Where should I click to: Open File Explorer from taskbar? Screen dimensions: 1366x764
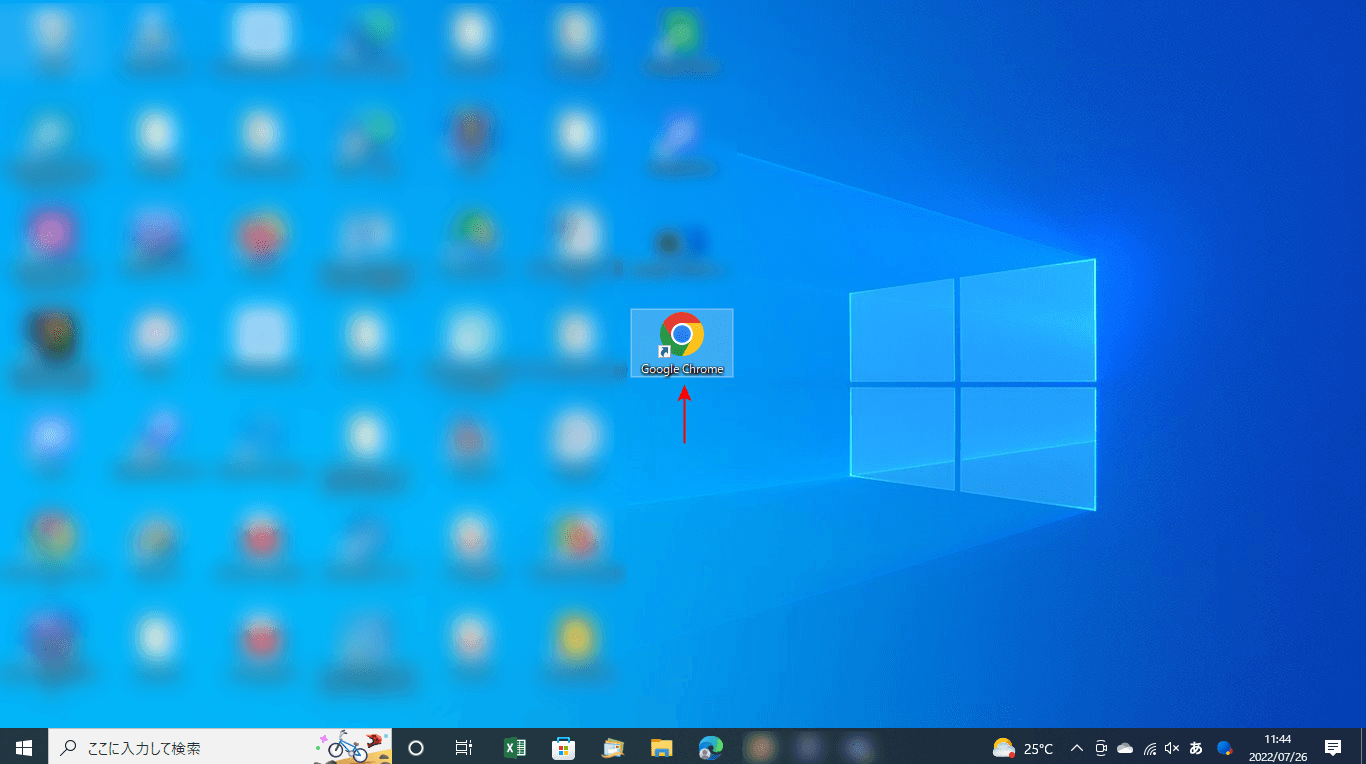[x=662, y=747]
